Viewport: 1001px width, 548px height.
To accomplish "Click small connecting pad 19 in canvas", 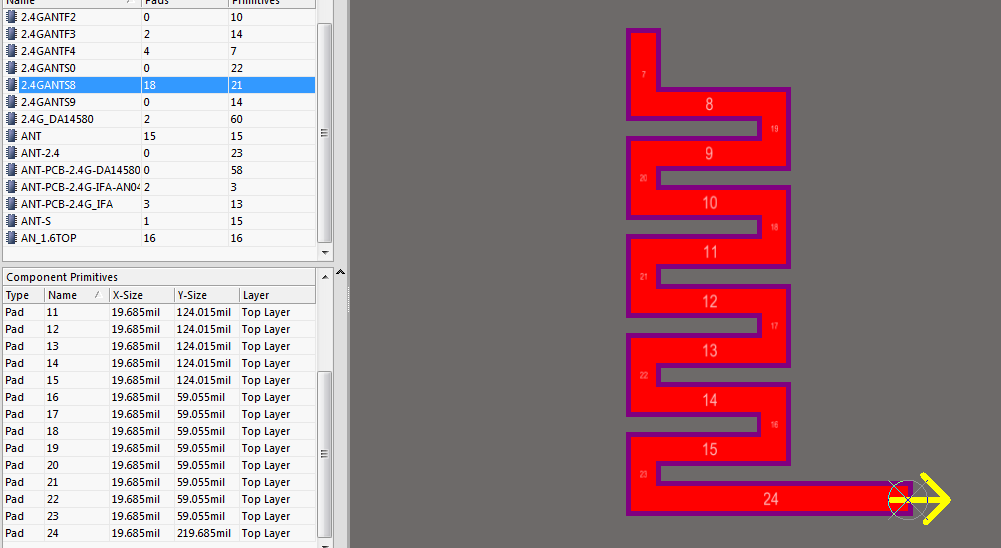I will point(774,129).
